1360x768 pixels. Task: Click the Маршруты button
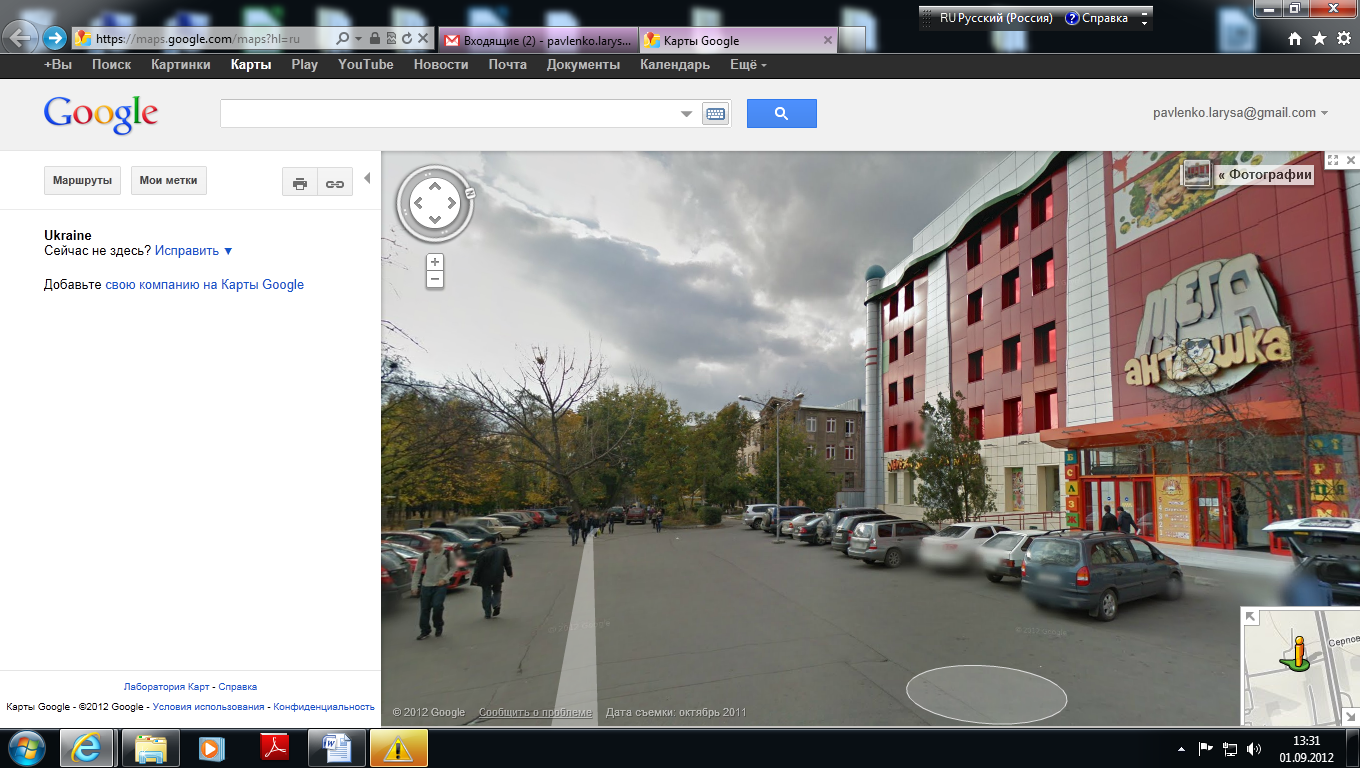82,181
